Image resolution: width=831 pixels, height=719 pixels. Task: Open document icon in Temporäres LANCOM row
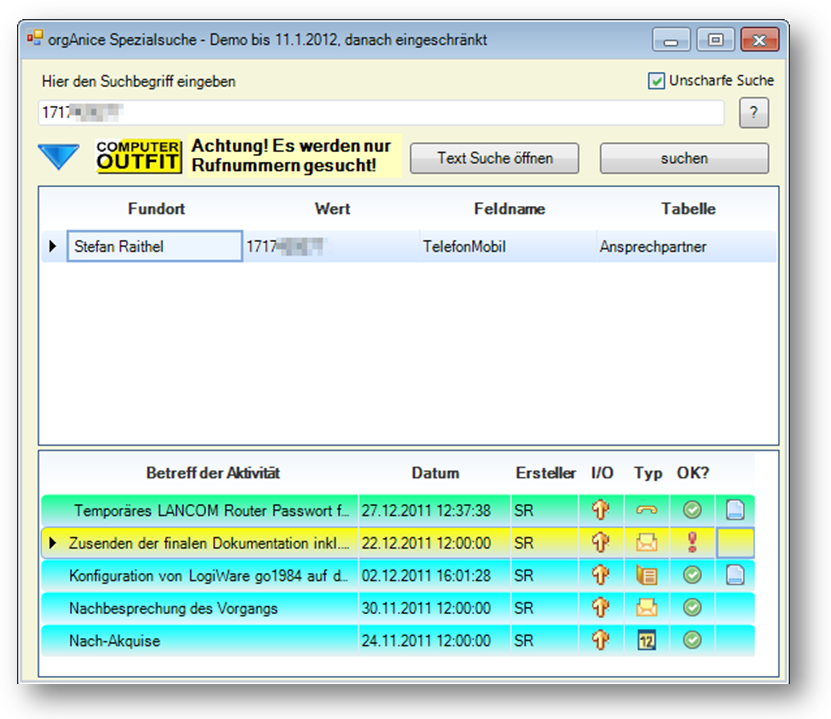[x=735, y=510]
